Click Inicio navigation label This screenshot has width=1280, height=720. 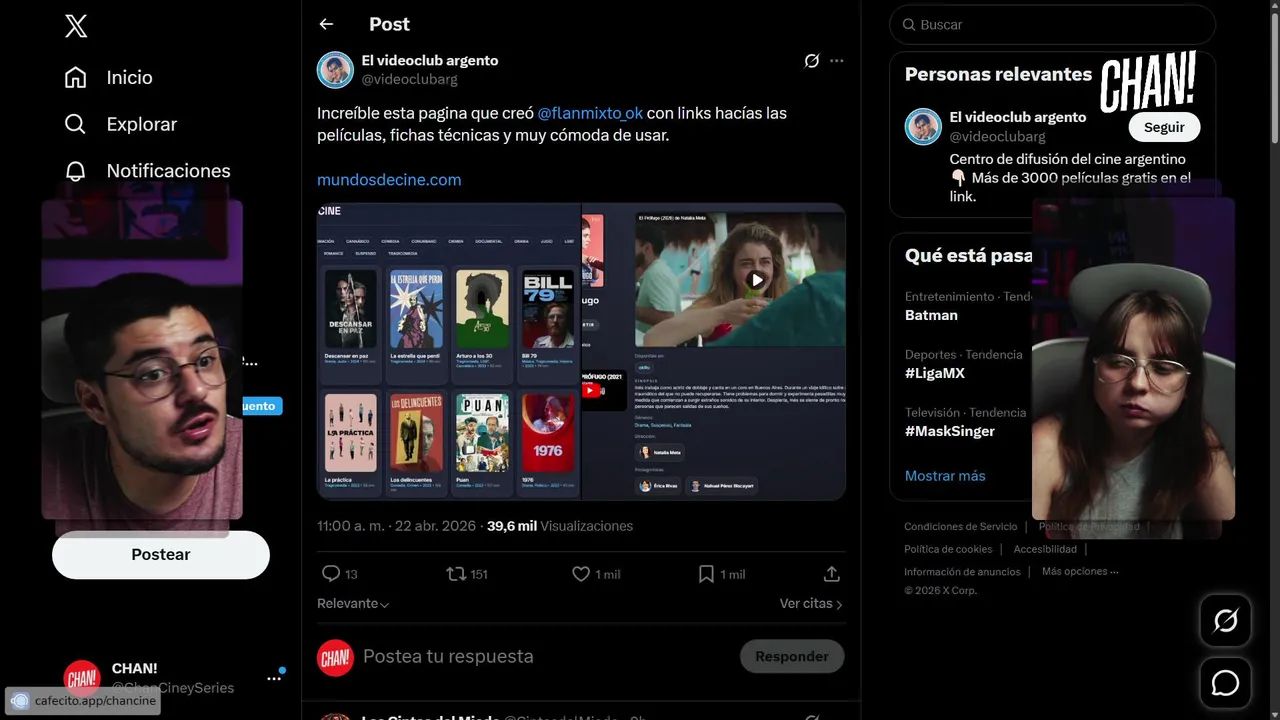[x=129, y=77]
